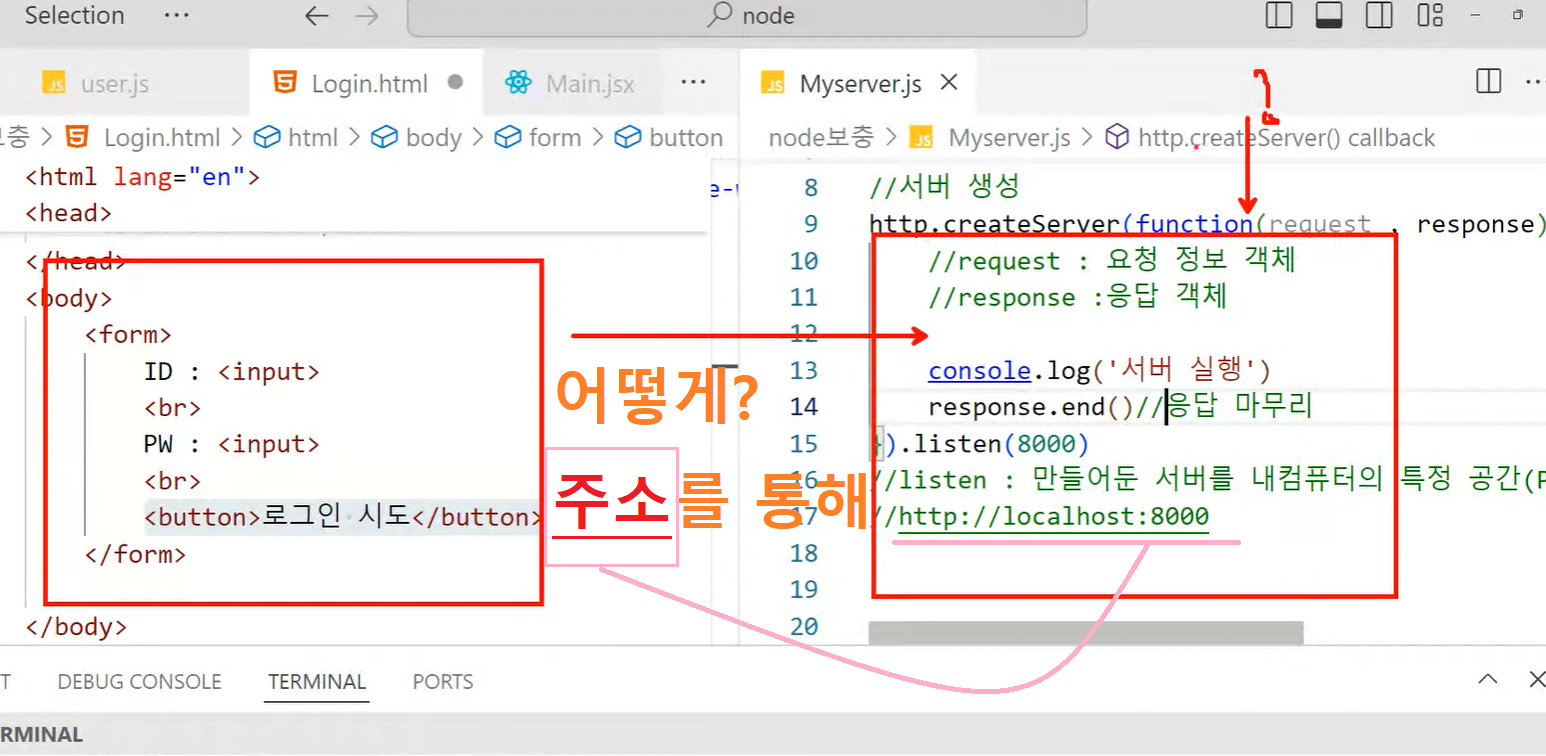This screenshot has width=1546, height=756.
Task: Click the opening '<head>' tag line
Action: point(68,213)
